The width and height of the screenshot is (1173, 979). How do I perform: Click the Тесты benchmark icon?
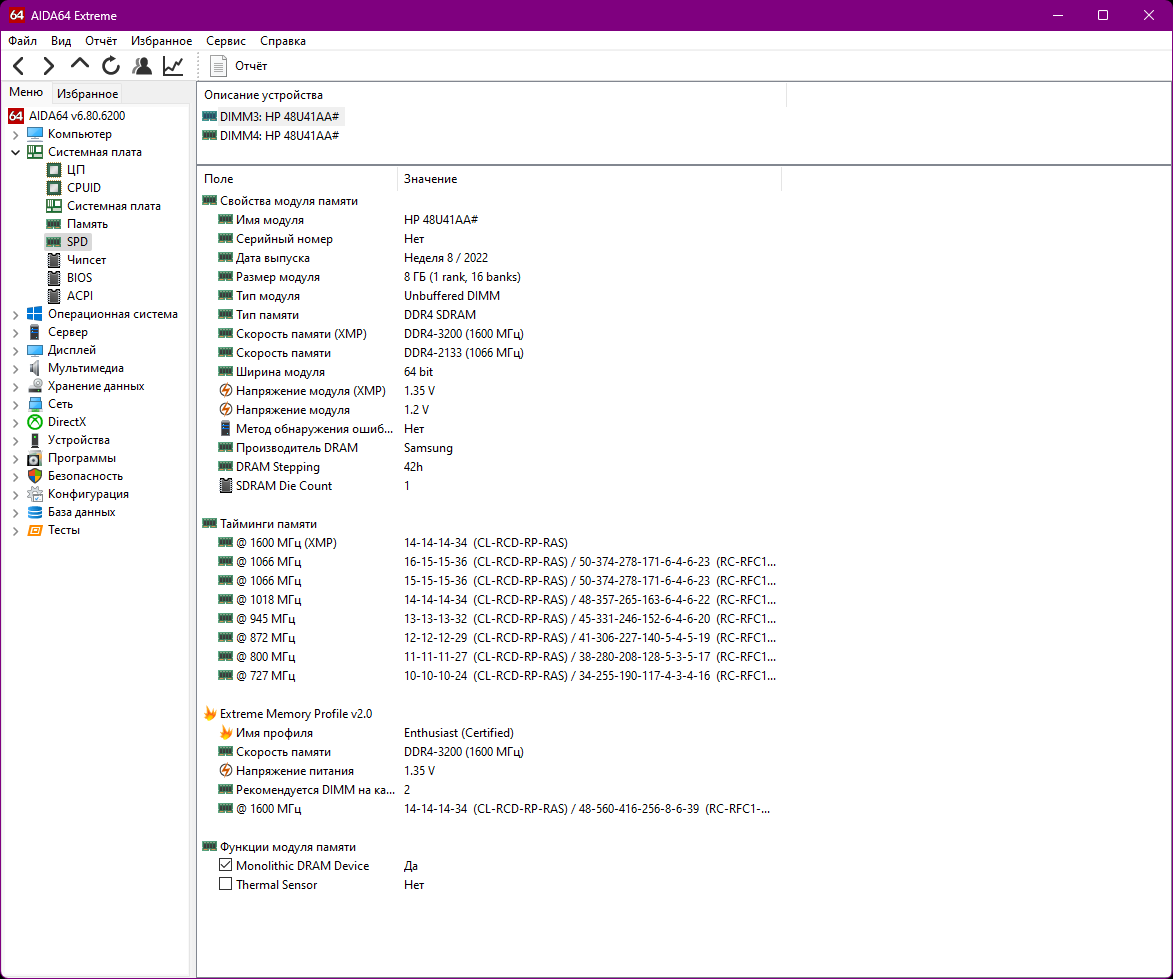(x=35, y=530)
